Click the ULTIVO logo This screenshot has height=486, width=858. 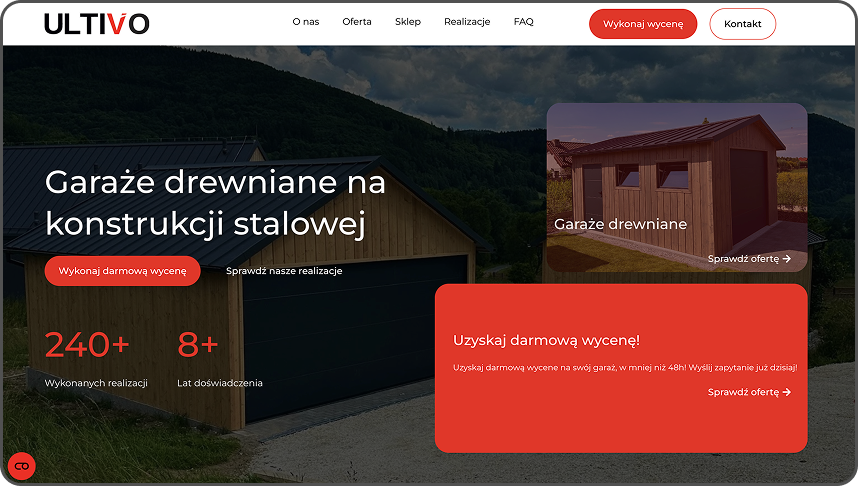97,23
